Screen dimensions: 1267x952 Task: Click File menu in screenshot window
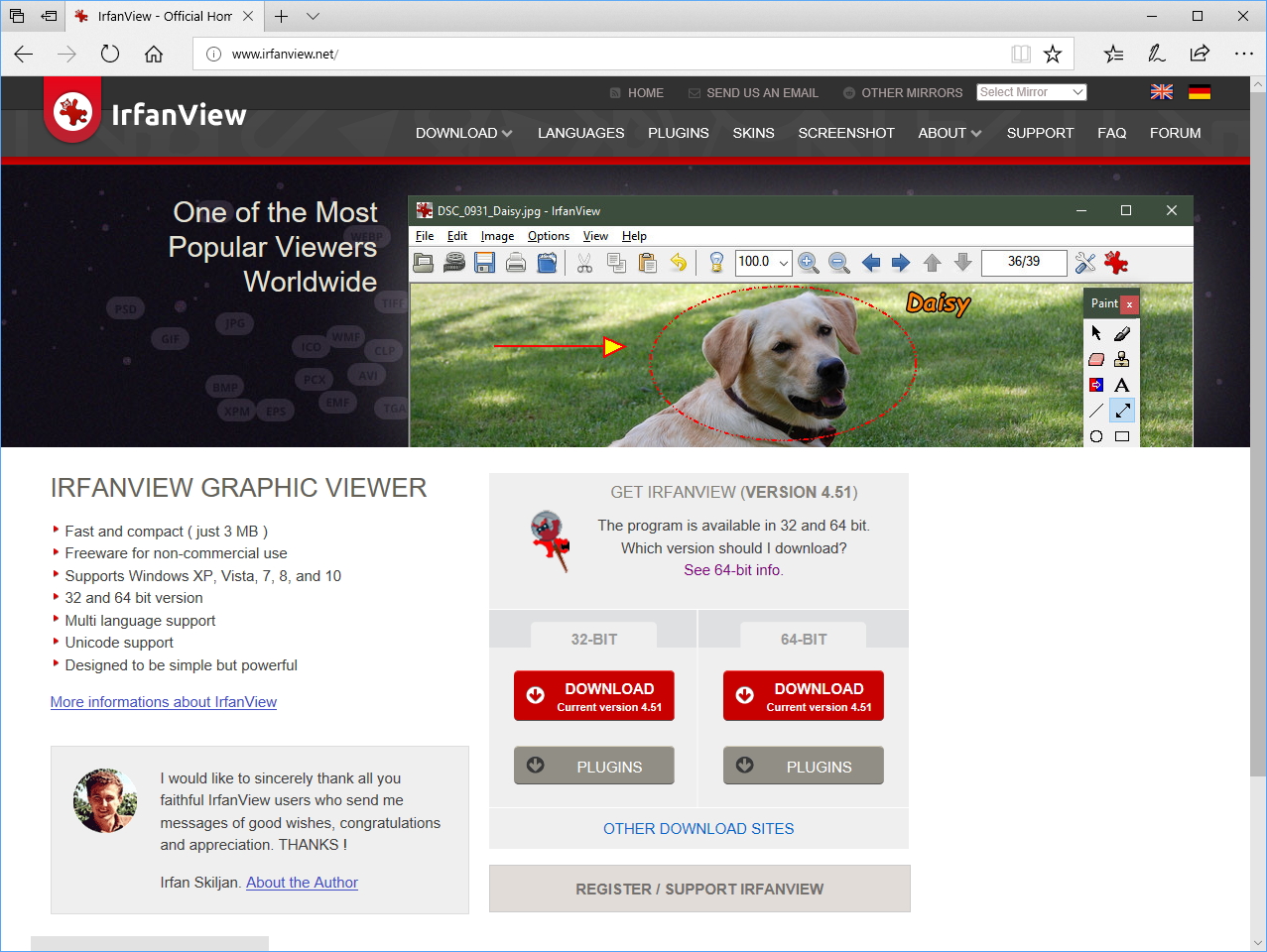click(x=425, y=236)
